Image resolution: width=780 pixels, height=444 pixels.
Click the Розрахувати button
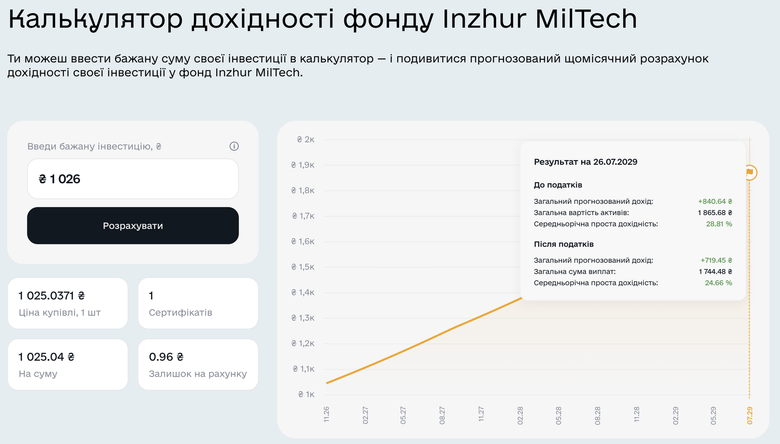pos(133,226)
